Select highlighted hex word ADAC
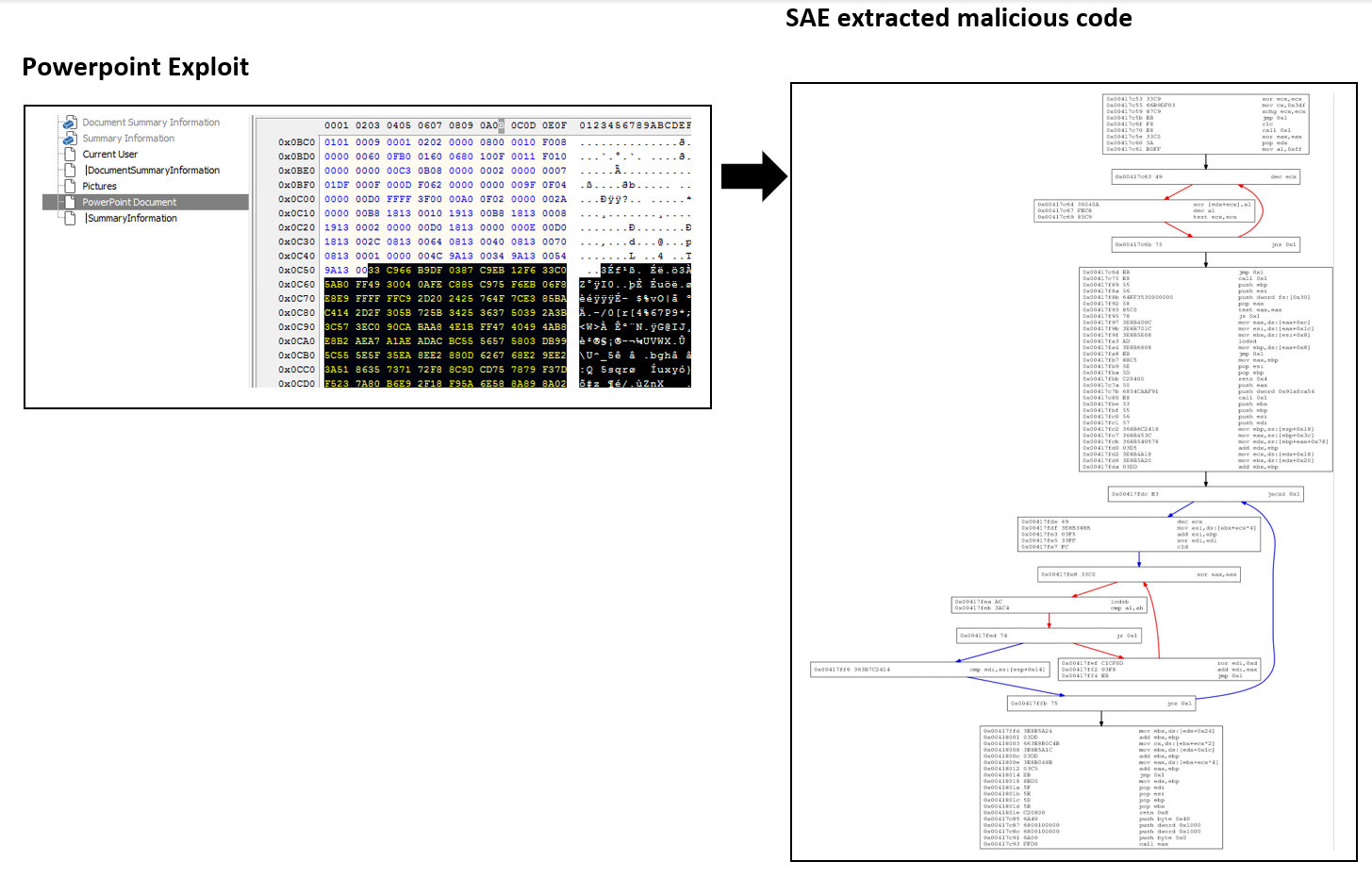 430,341
